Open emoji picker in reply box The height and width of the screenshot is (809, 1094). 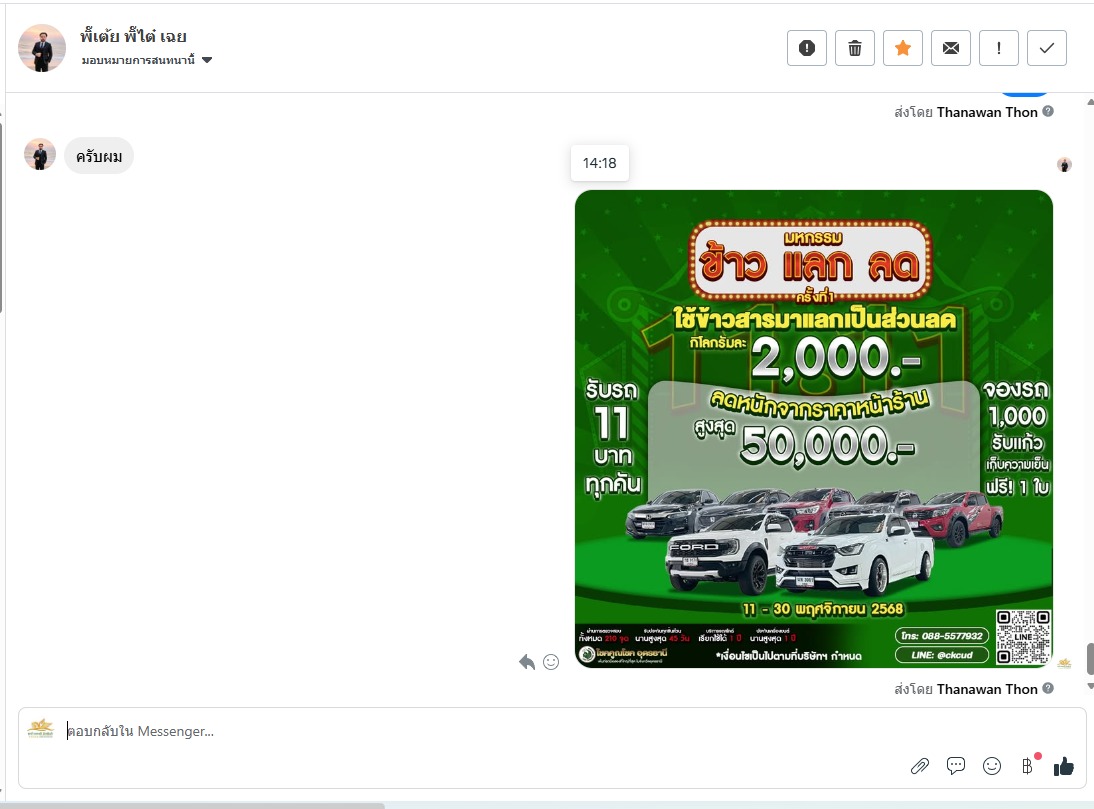(992, 766)
